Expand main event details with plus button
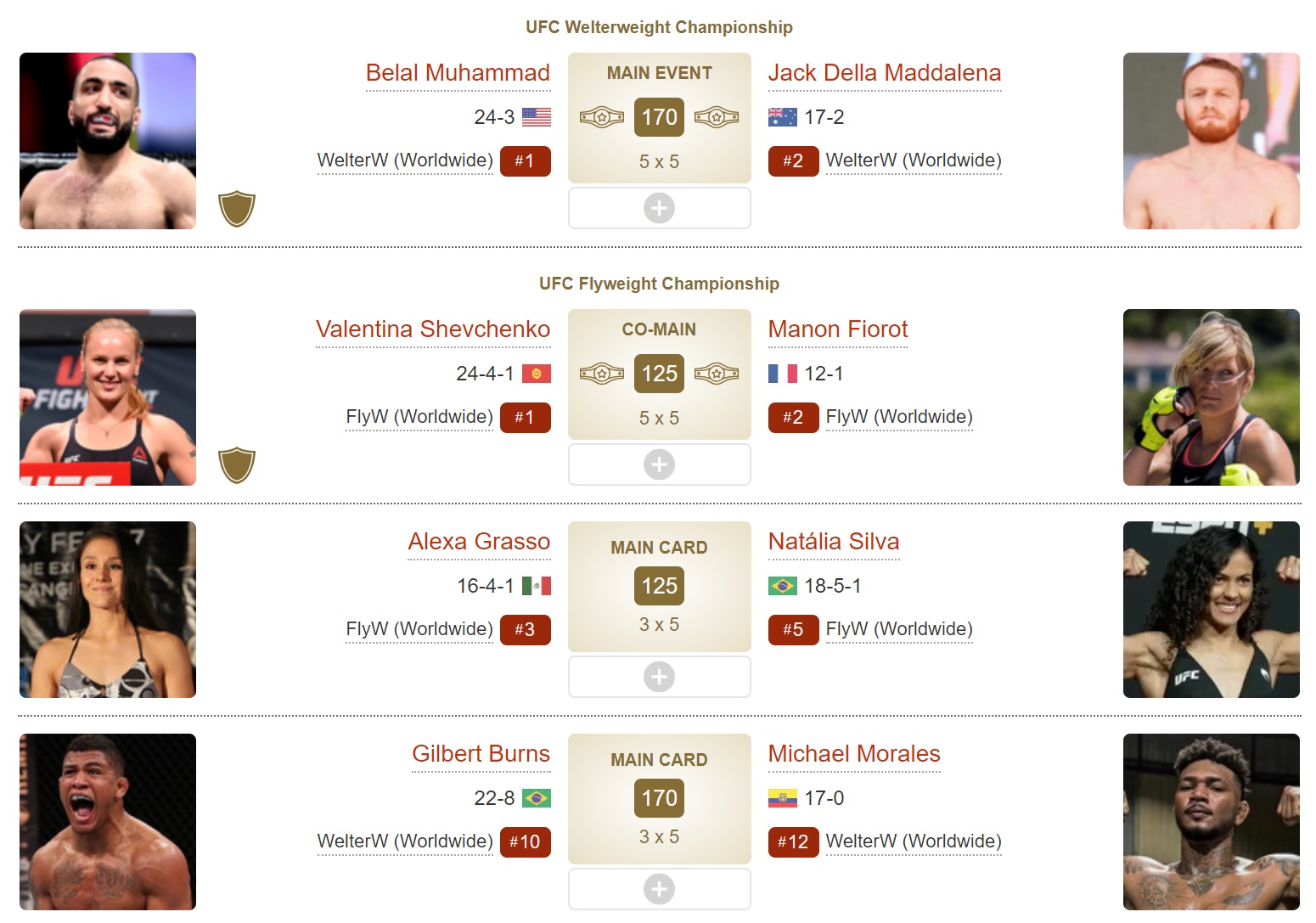1316x923 pixels. pos(660,208)
